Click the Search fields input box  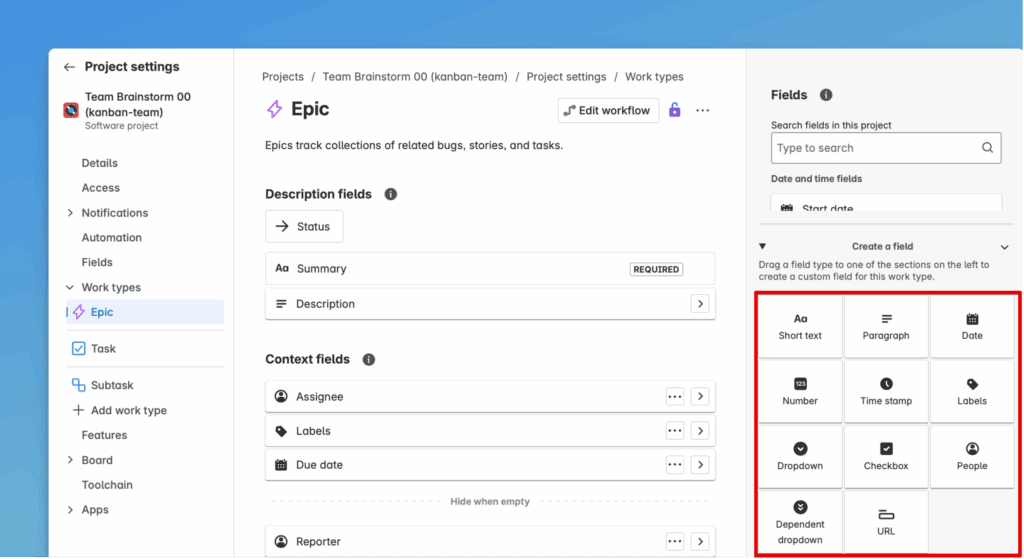click(875, 148)
